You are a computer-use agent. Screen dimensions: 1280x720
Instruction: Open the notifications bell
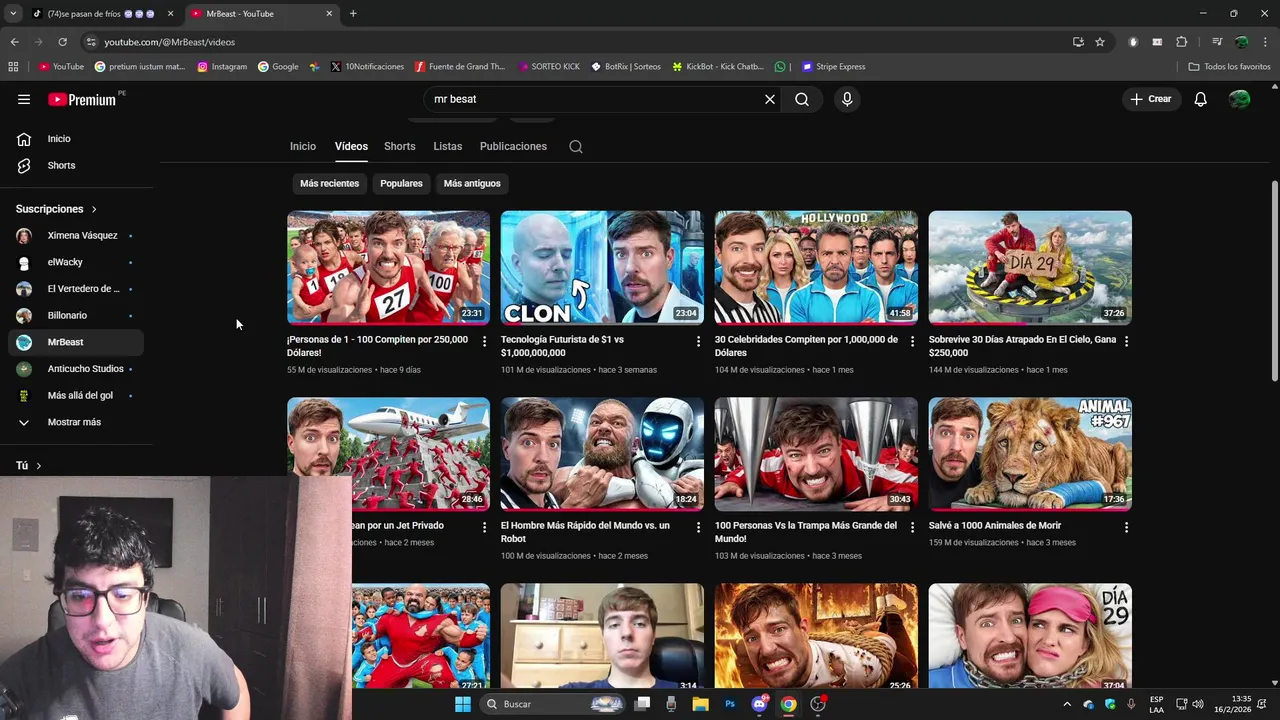click(1200, 99)
